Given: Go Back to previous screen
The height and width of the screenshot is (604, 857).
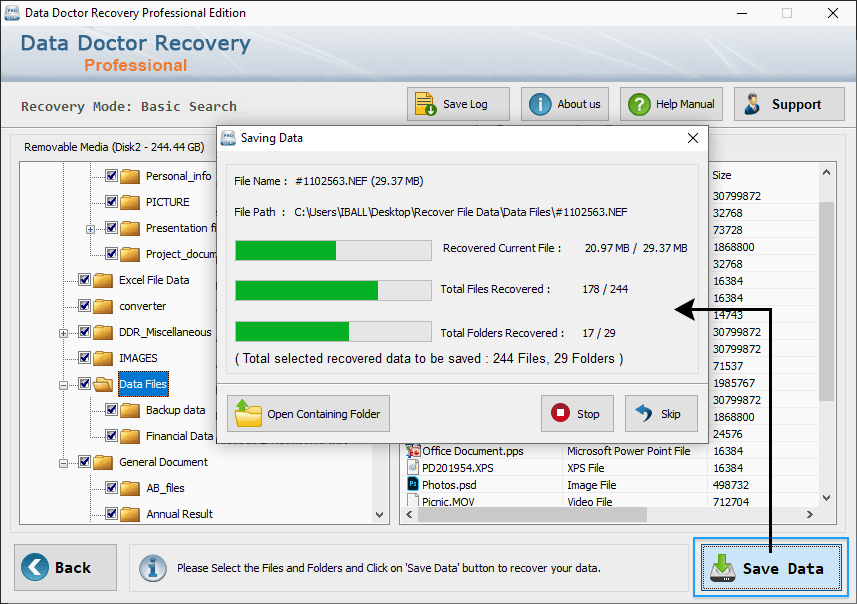Looking at the screenshot, I should pyautogui.click(x=66, y=567).
